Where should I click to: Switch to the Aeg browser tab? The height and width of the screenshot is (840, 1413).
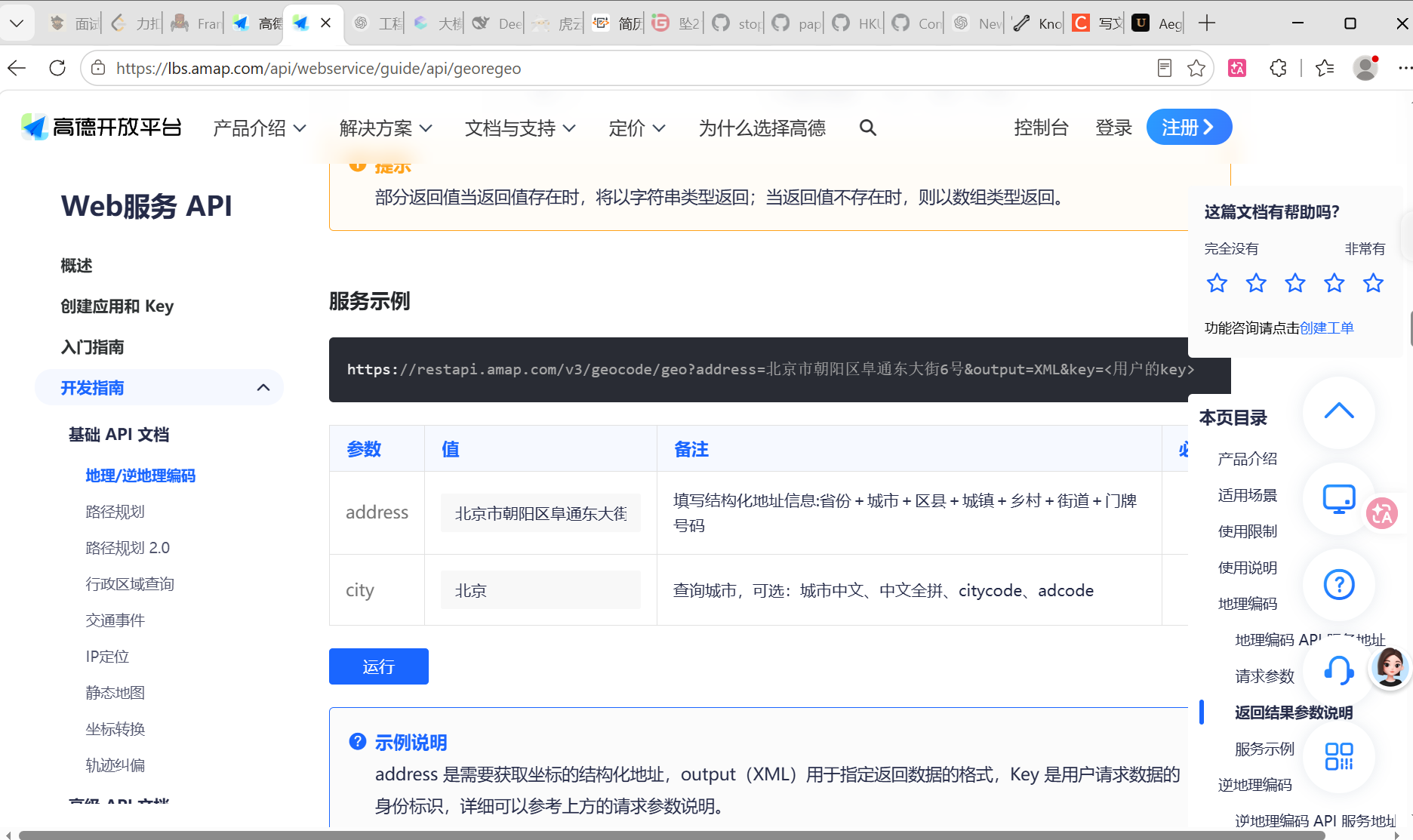pos(1157,23)
